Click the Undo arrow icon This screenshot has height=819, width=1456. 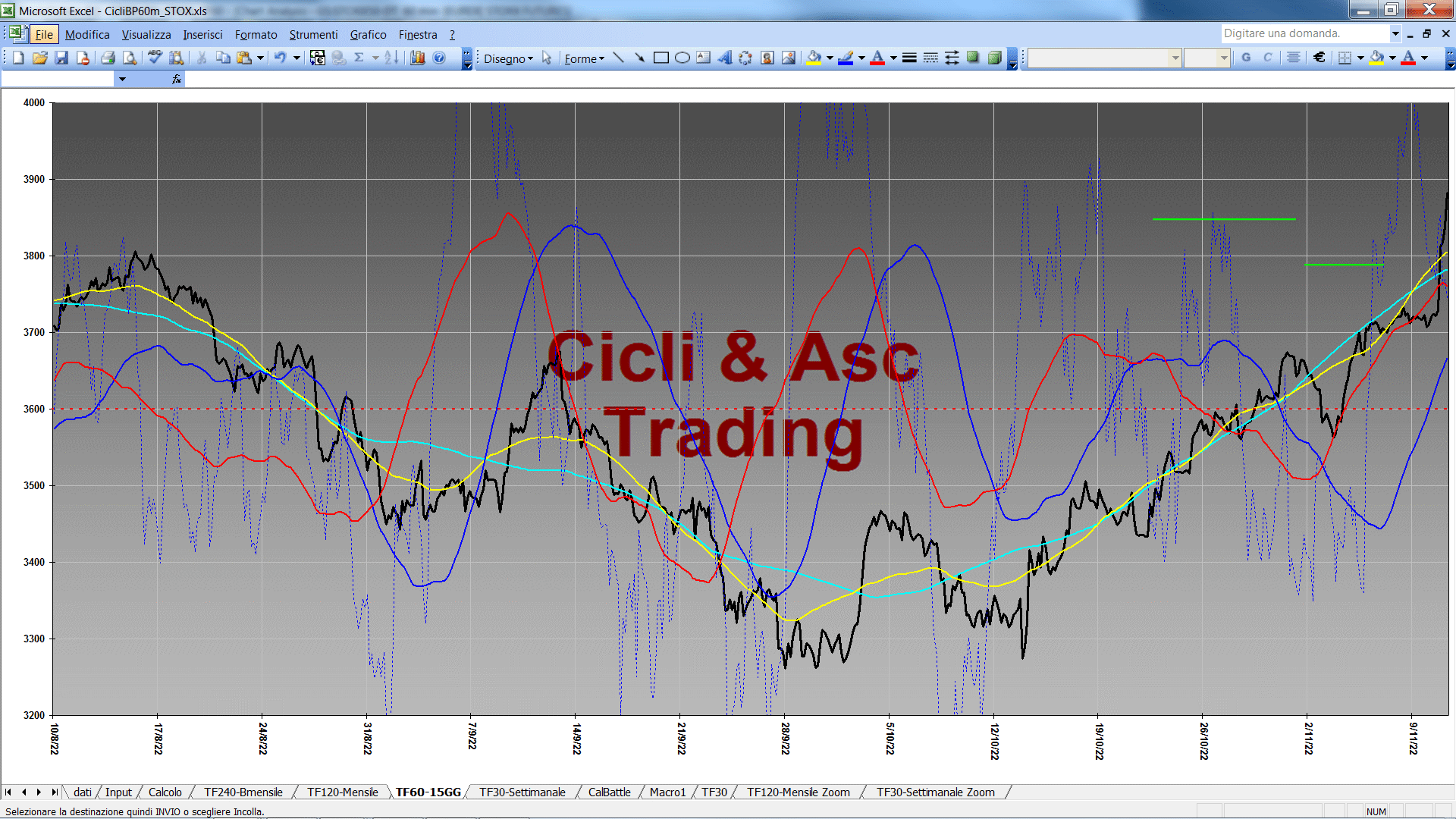pos(280,58)
